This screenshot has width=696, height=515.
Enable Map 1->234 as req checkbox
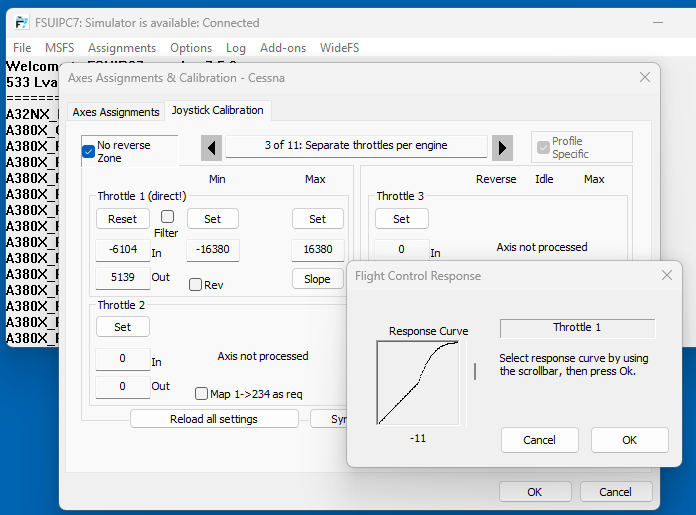click(202, 394)
